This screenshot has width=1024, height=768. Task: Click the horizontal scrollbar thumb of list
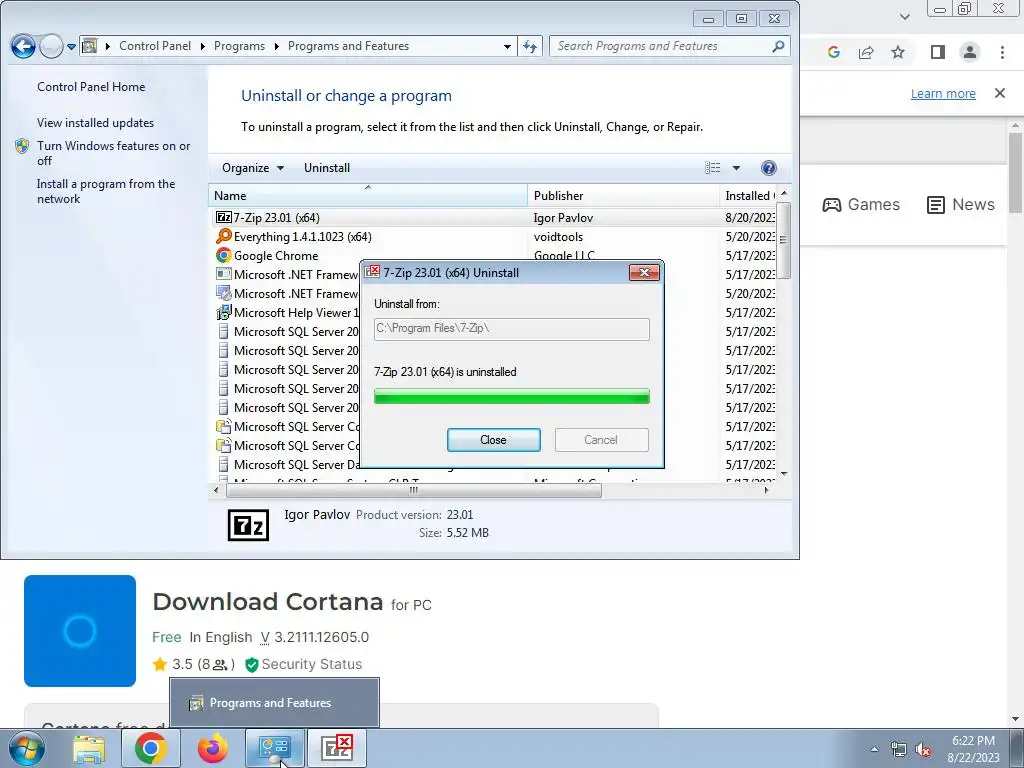pos(413,490)
